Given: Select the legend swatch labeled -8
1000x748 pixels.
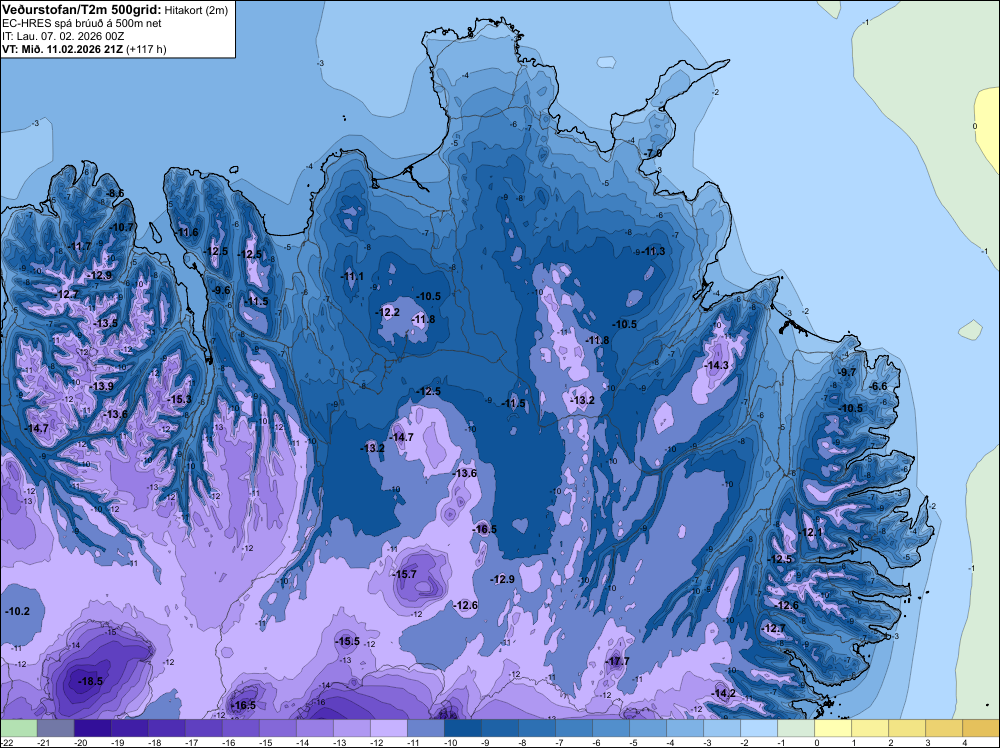Looking at the screenshot, I should [536, 728].
